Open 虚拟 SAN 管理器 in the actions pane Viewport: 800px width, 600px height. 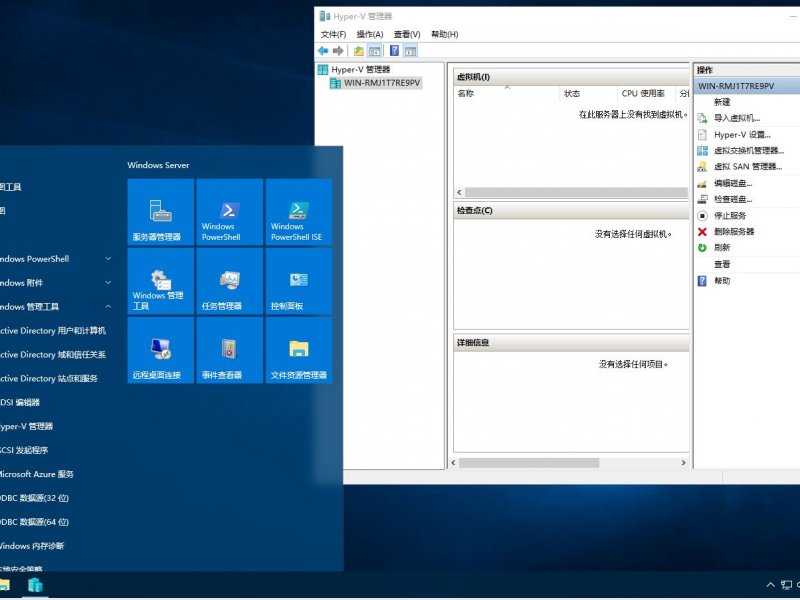747,167
